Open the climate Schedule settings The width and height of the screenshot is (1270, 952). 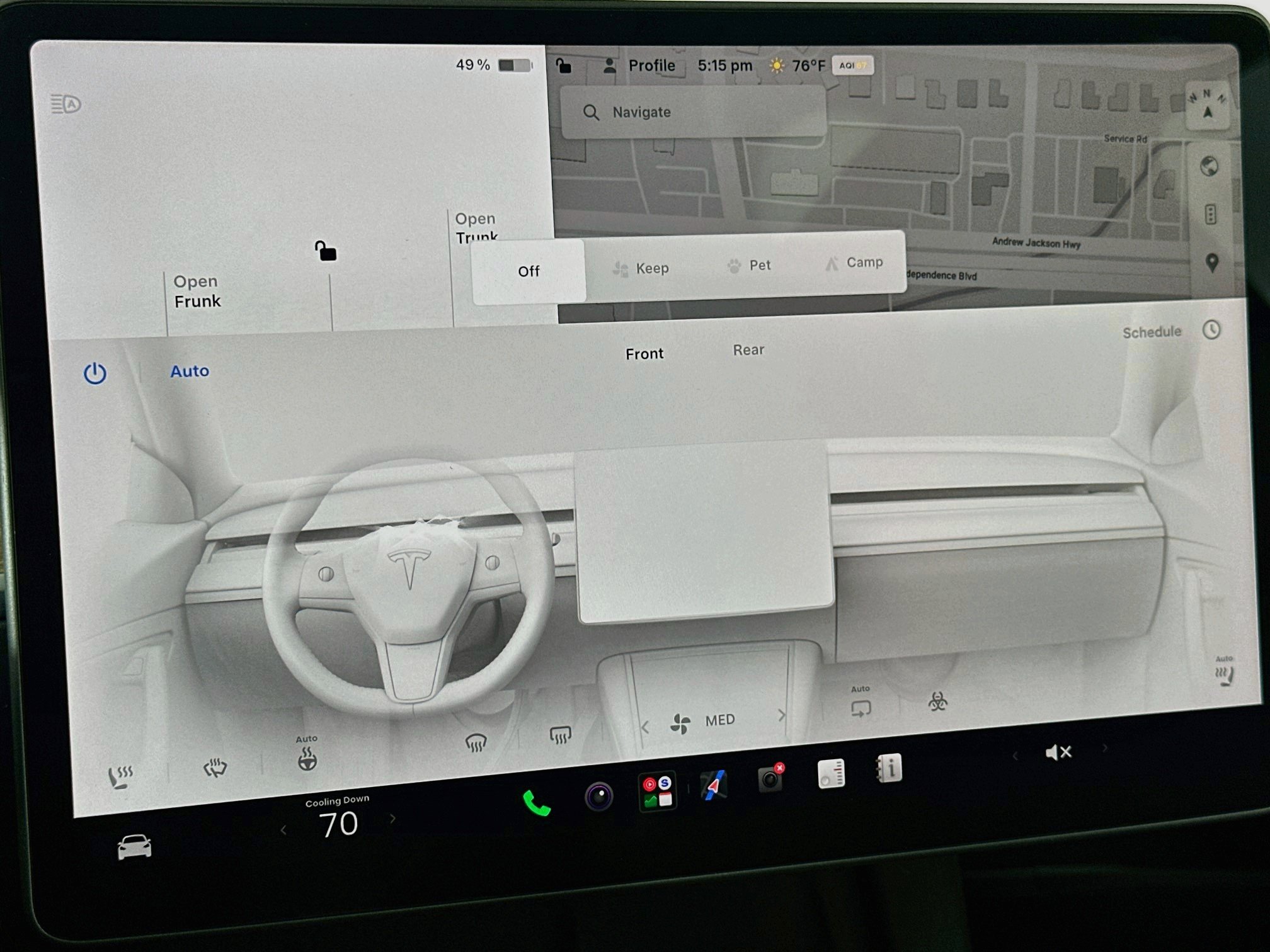point(1171,331)
